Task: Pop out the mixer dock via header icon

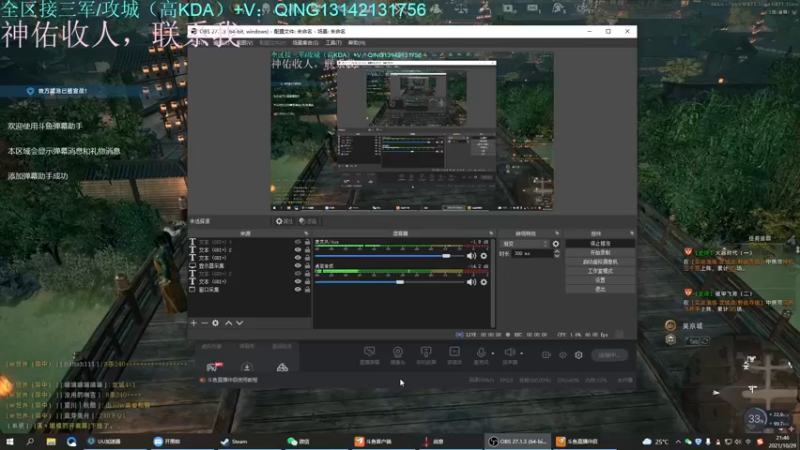Action: click(x=491, y=233)
